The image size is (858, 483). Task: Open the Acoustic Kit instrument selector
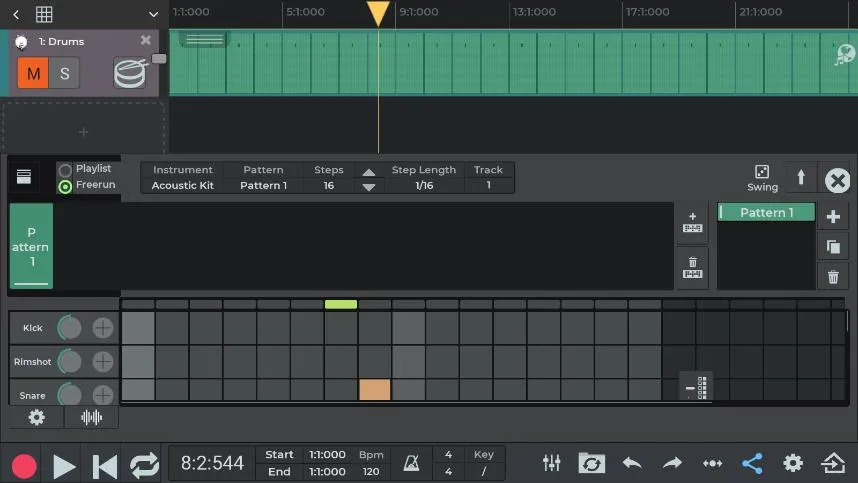(x=182, y=185)
